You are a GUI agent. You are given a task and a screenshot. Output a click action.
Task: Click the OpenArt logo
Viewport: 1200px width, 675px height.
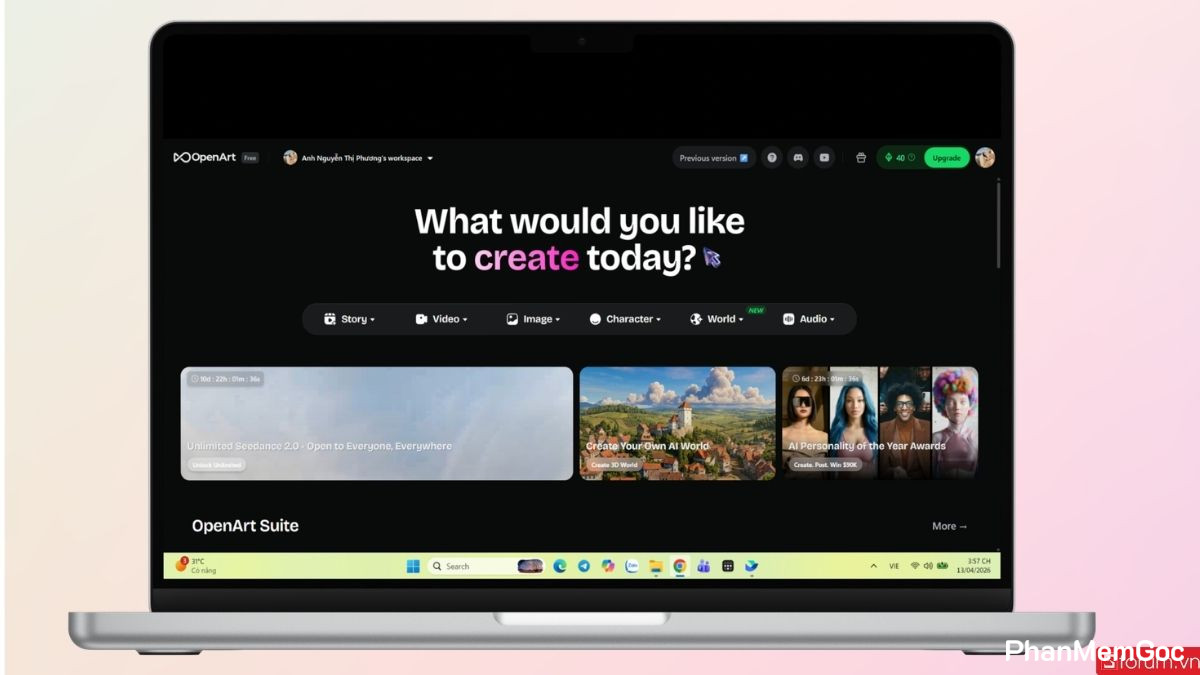205,158
